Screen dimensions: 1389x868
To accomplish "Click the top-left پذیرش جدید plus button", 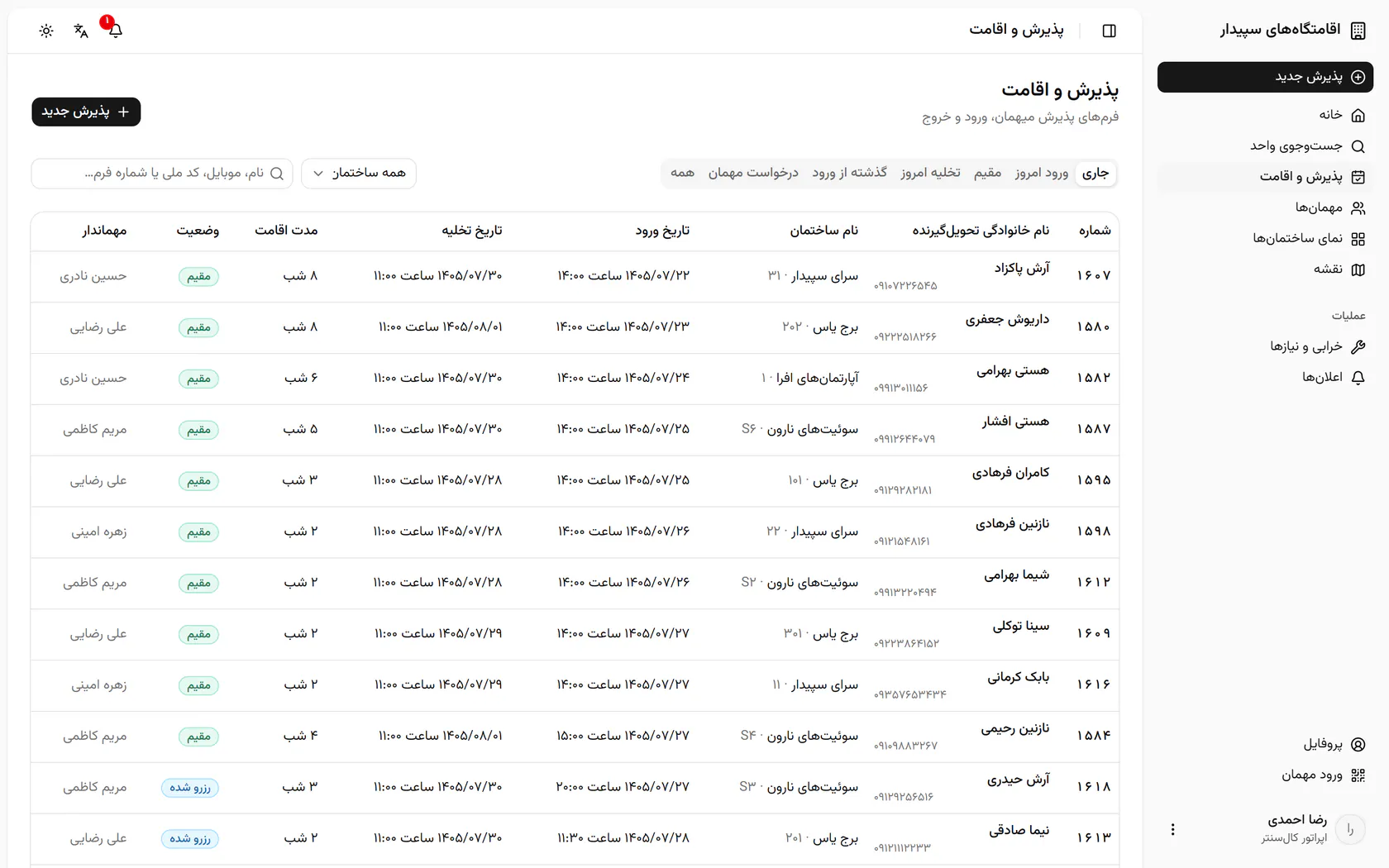I will 86,112.
